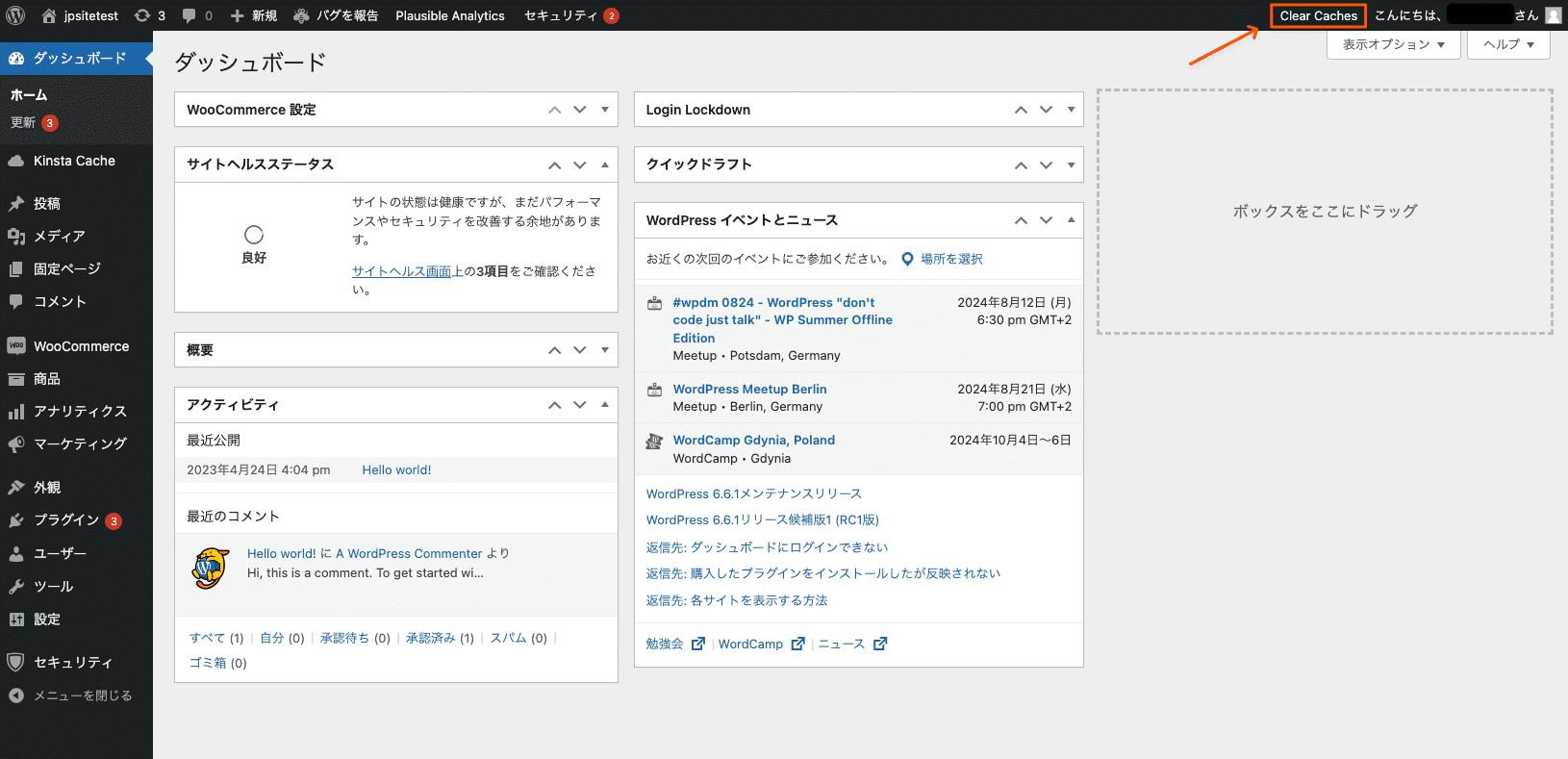Open the Kinsta Cache cloud menu item

tap(76, 161)
